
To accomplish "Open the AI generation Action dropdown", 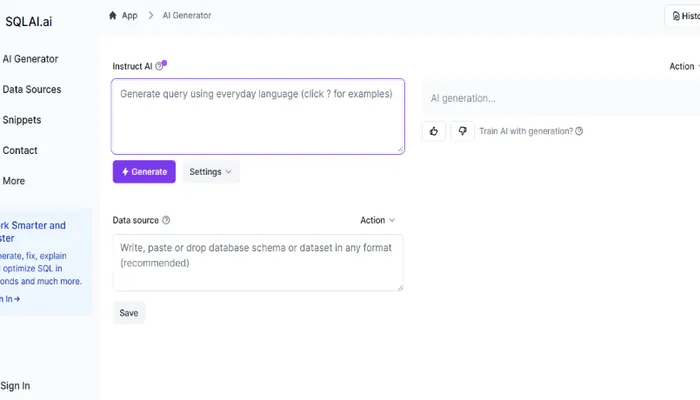I will click(x=683, y=67).
